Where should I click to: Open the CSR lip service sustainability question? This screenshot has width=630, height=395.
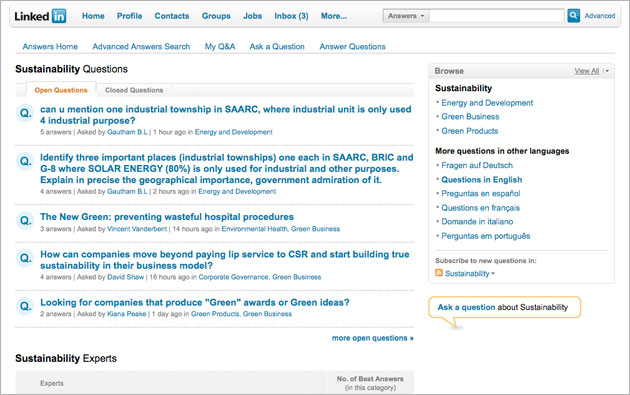pyautogui.click(x=225, y=260)
